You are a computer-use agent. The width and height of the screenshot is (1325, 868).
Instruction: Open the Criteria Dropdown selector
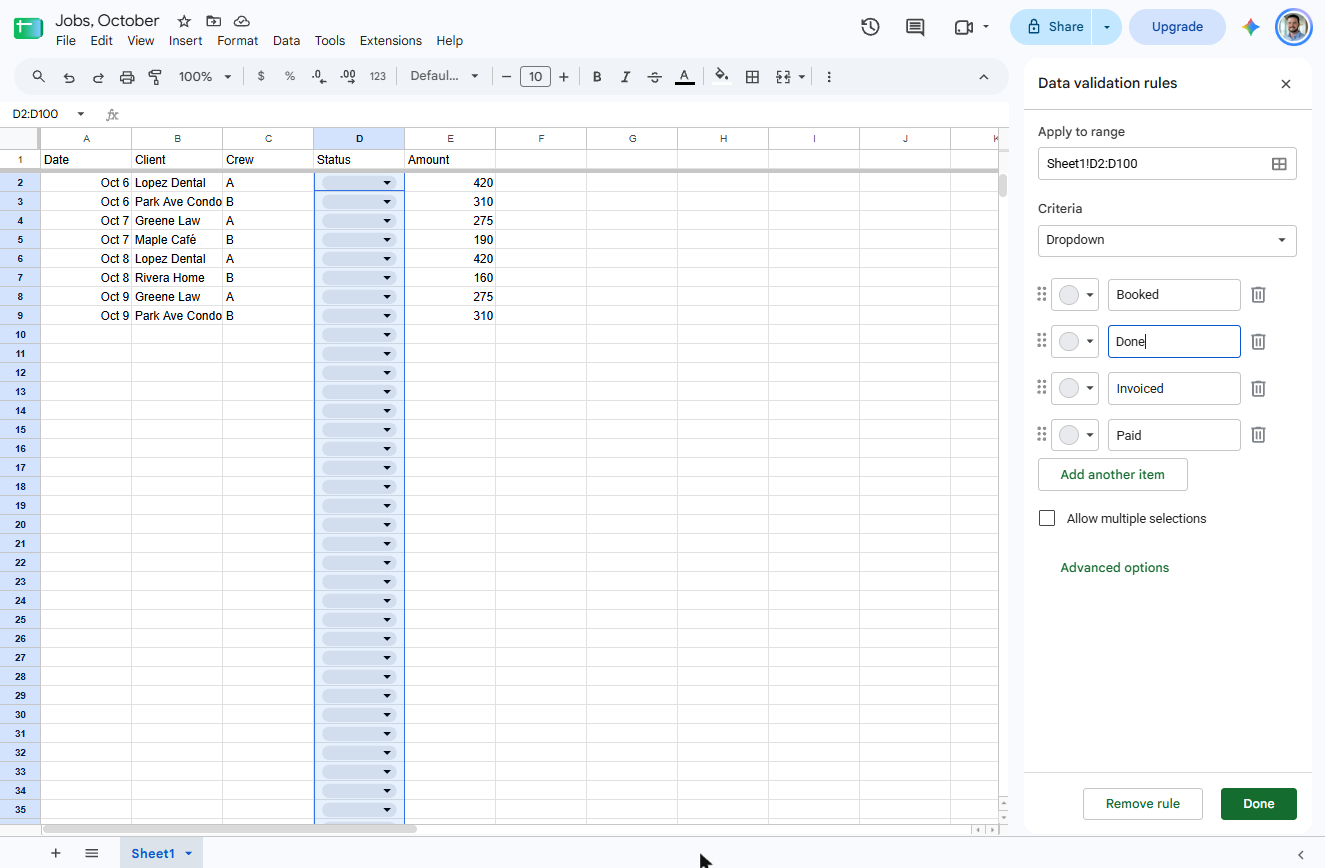pos(1167,240)
